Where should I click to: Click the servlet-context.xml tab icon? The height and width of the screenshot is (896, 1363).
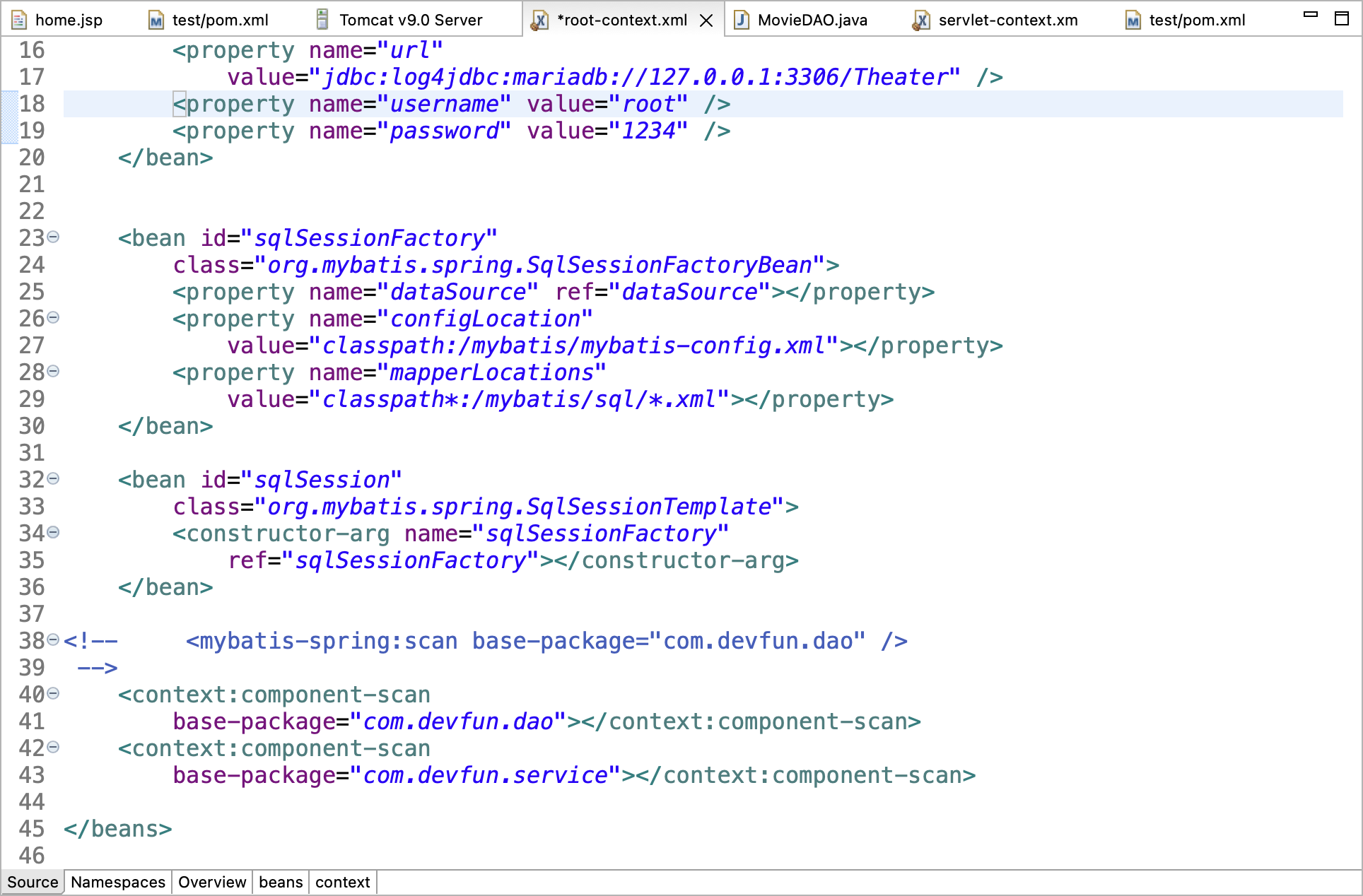tap(921, 20)
